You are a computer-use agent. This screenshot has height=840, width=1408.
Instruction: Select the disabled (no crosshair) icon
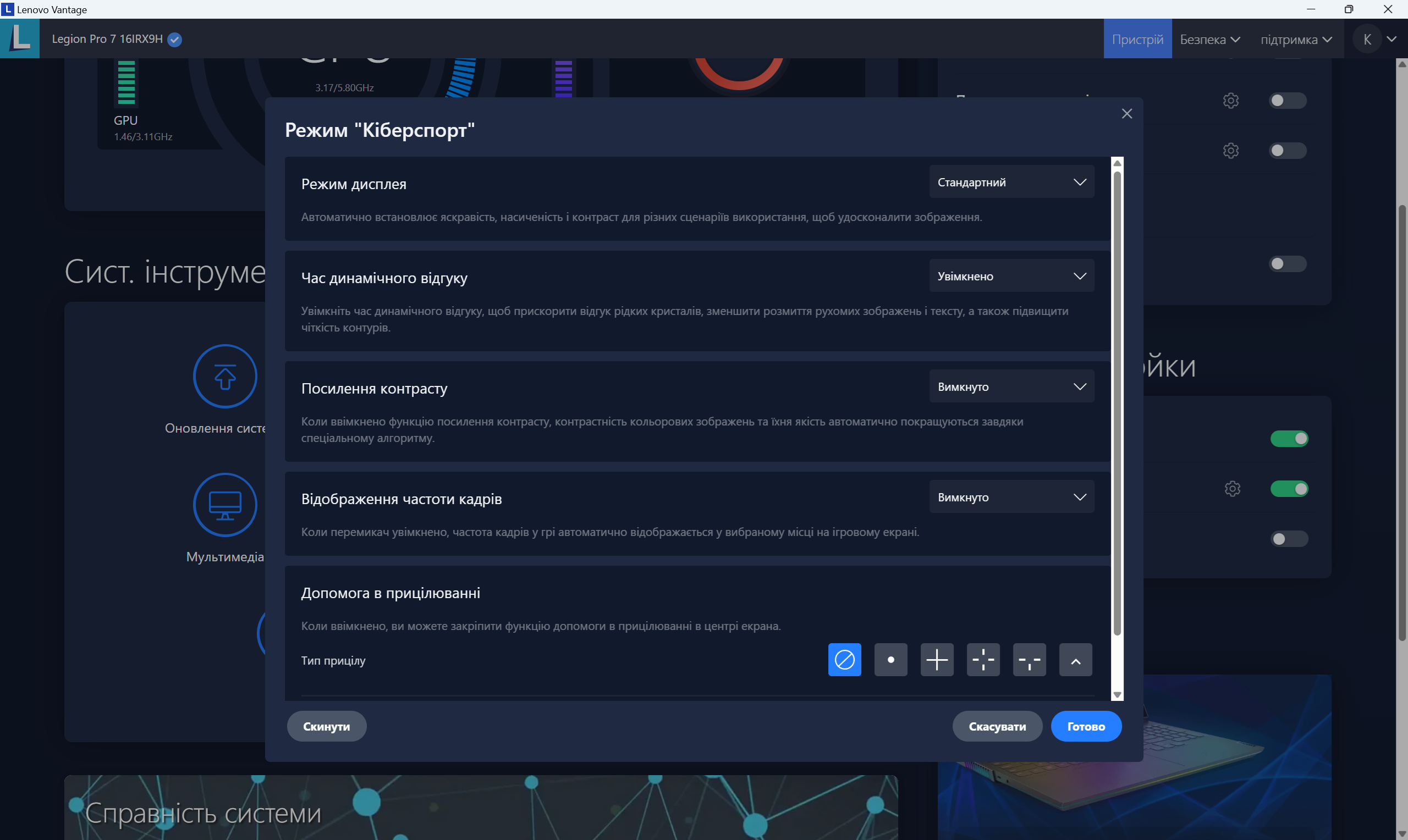point(844,660)
